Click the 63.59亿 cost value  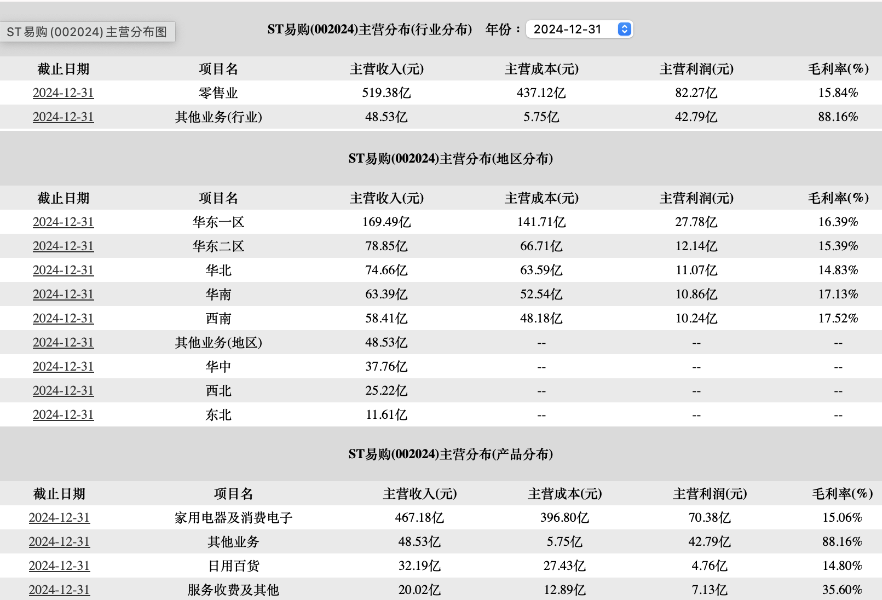click(x=541, y=270)
